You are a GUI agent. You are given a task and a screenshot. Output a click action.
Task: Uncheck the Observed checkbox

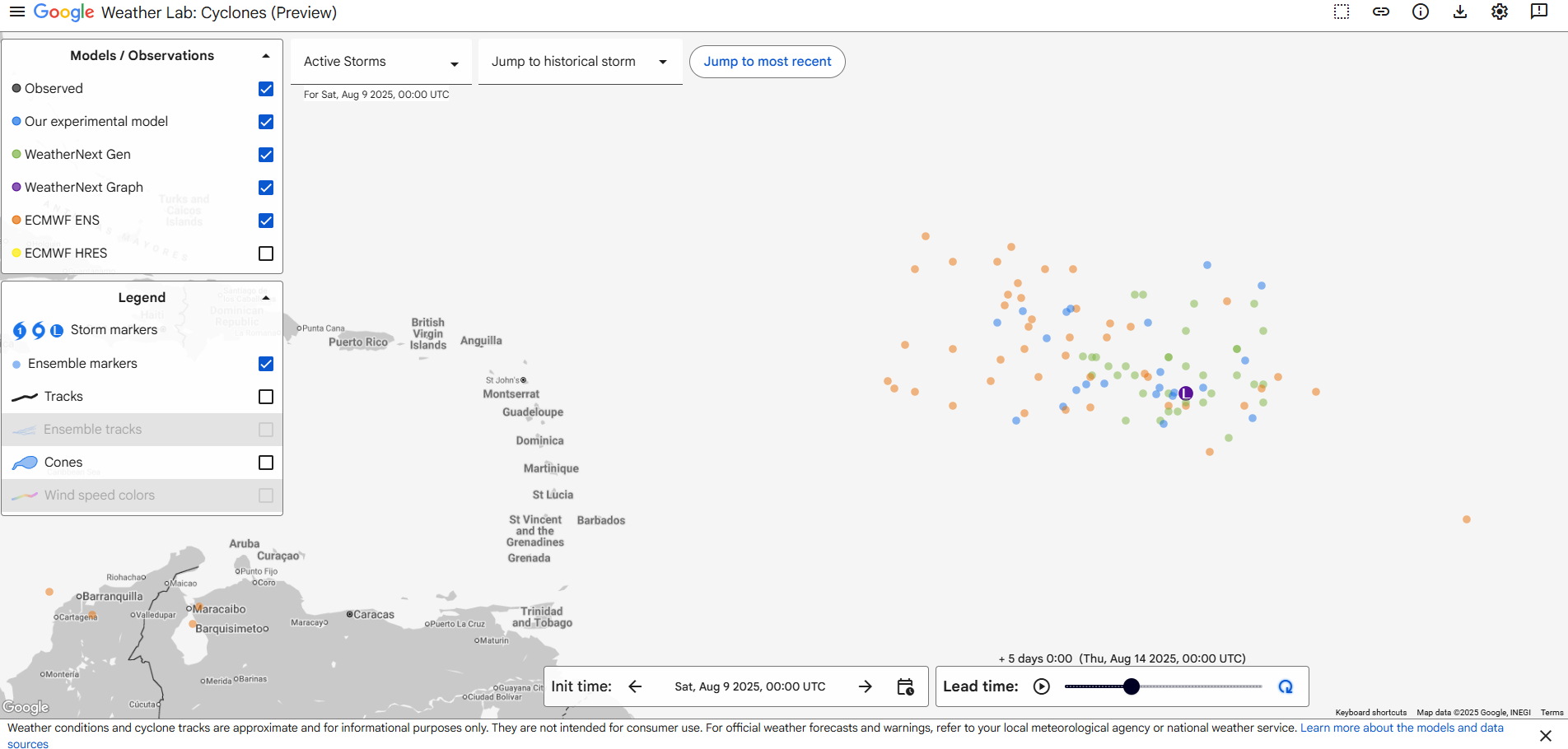point(266,89)
